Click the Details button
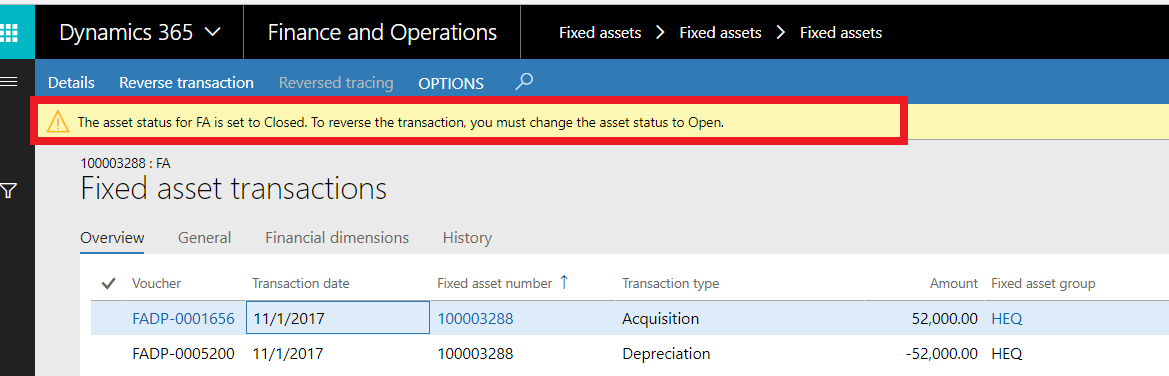The image size is (1169, 376). tap(72, 83)
